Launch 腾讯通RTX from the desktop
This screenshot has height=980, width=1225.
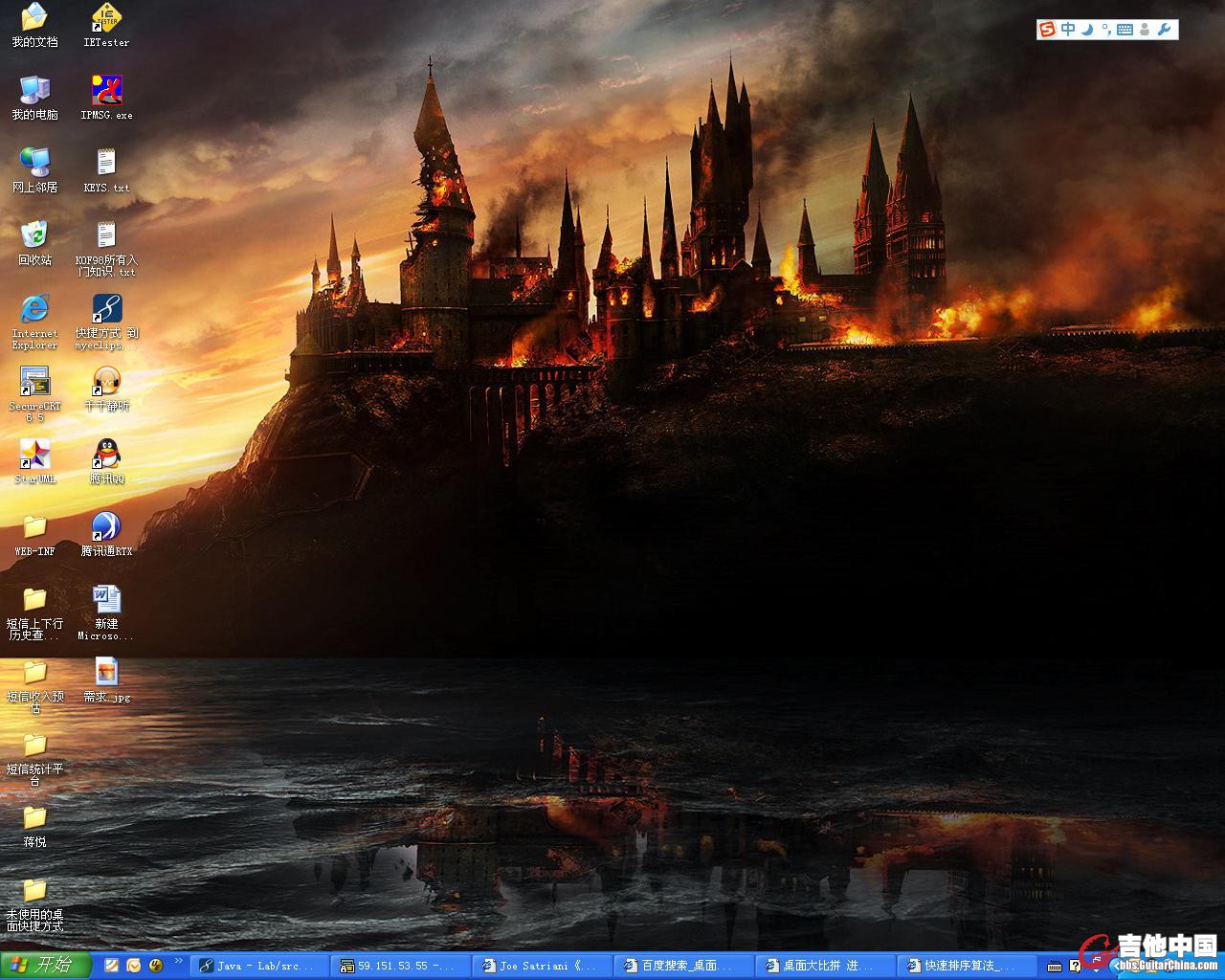point(106,526)
